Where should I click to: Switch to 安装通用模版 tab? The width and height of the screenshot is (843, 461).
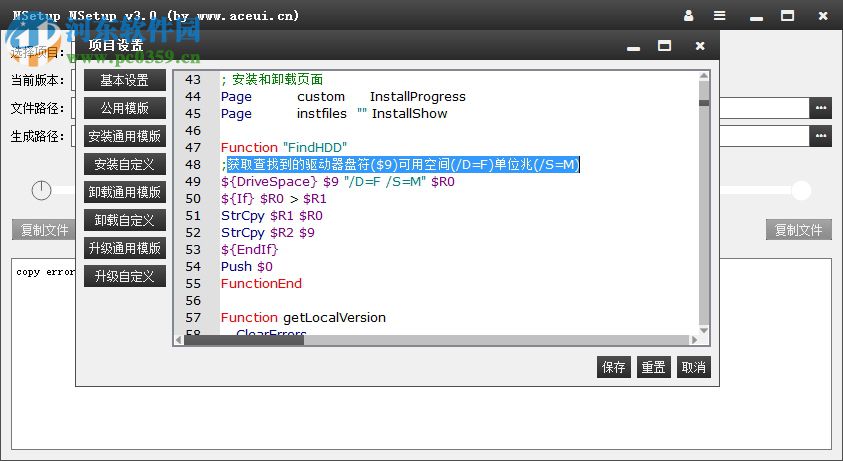125,136
